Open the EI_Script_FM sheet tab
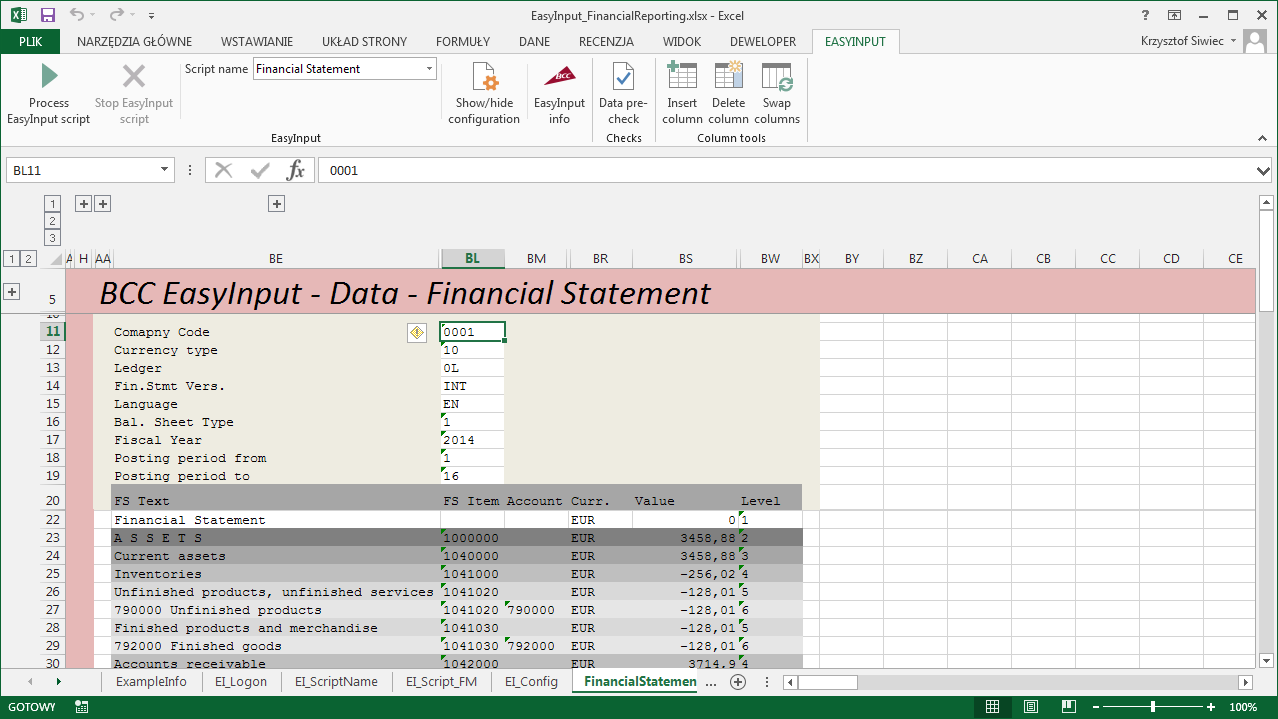 (x=441, y=682)
